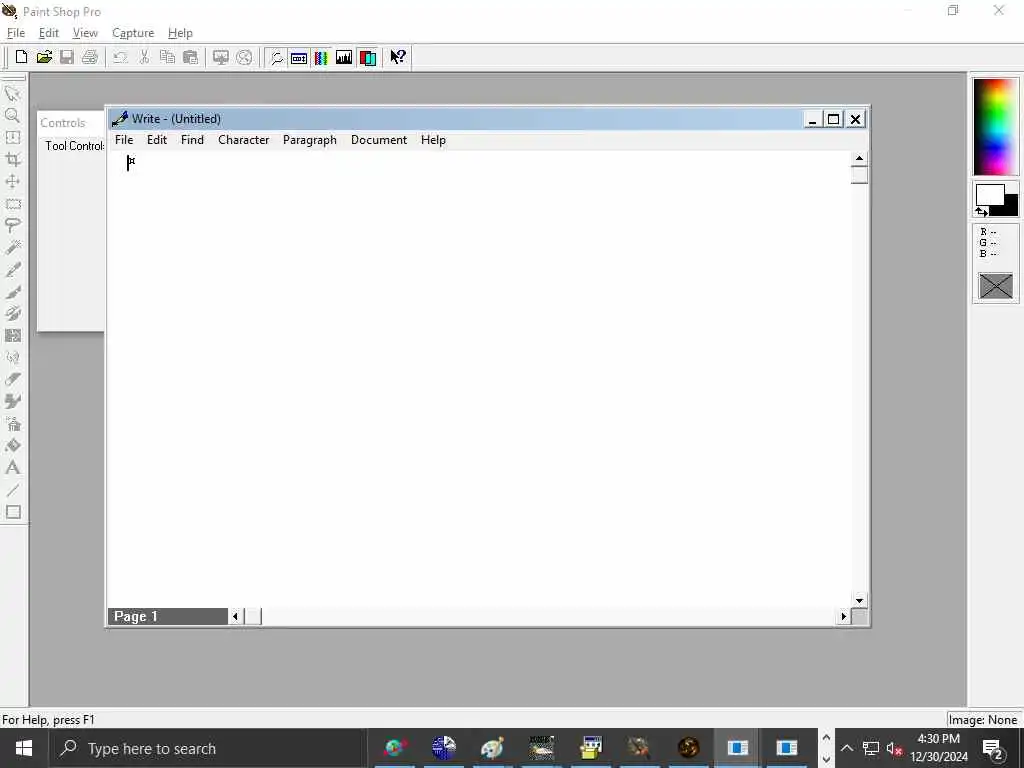Click the Tool Controls tab in Controls window
The height and width of the screenshot is (768, 1024).
pos(74,146)
